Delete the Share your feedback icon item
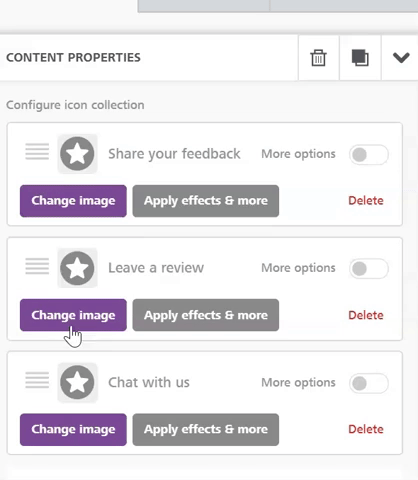 point(366,201)
